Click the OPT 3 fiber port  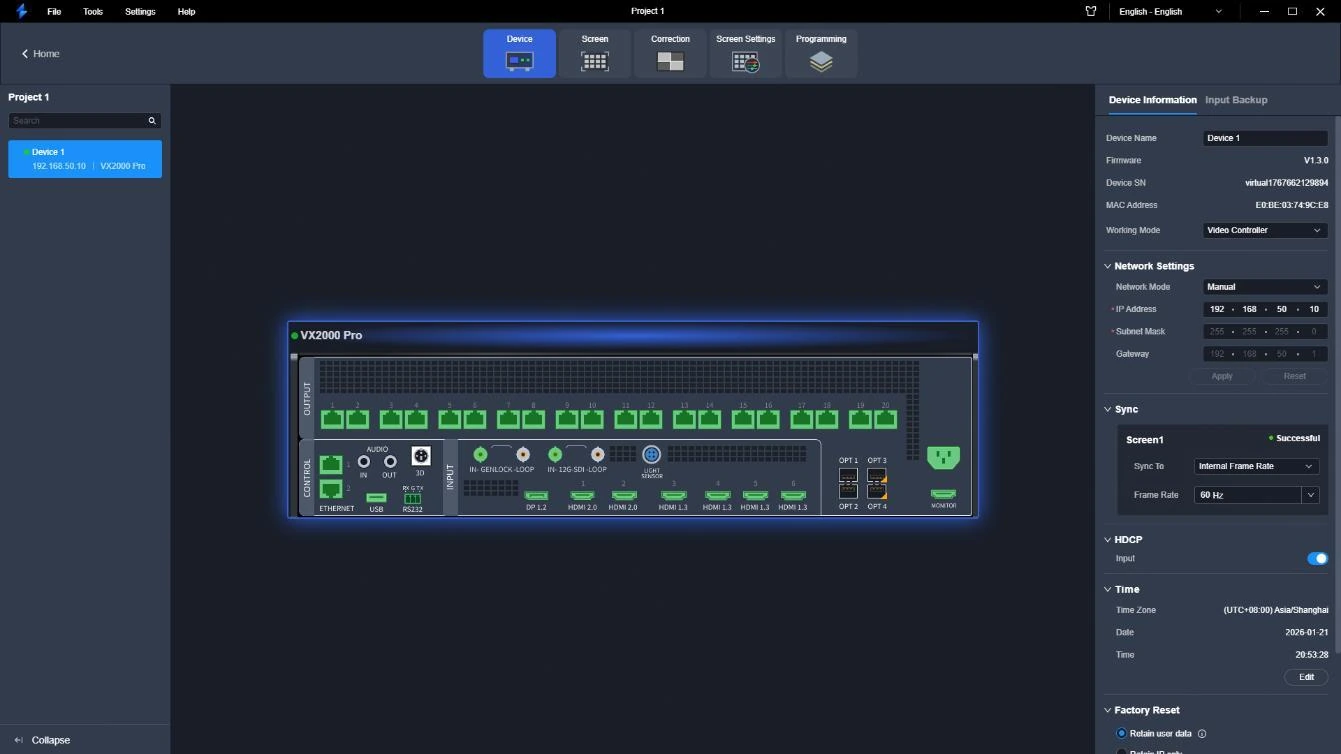[x=877, y=475]
